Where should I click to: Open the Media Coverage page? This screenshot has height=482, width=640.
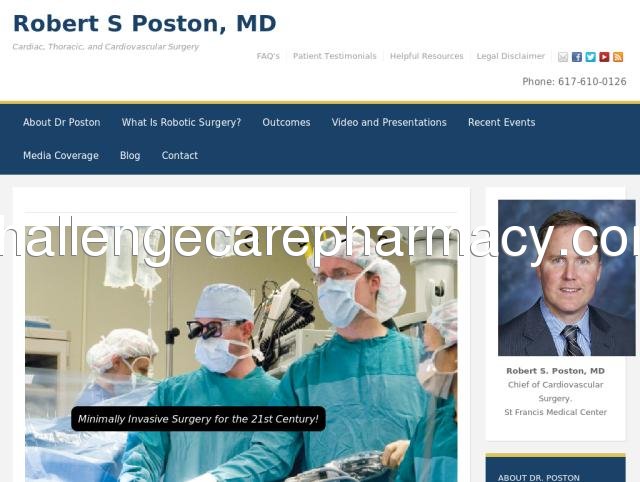pos(61,155)
